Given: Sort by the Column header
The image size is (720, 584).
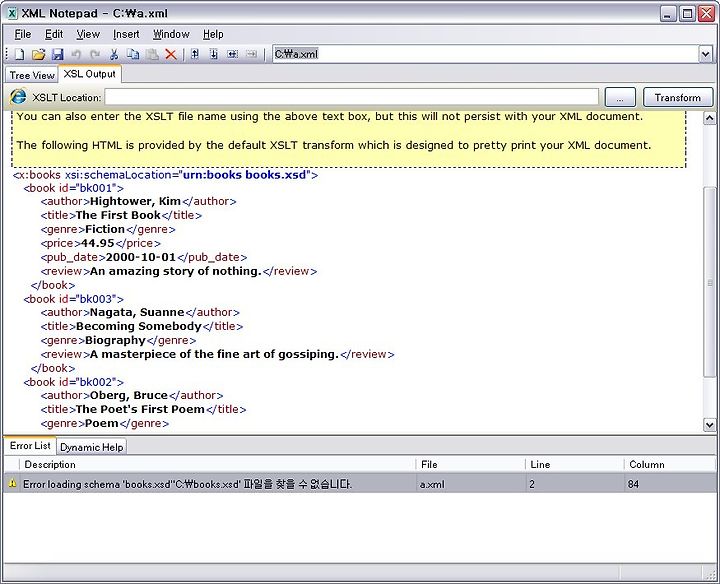Looking at the screenshot, I should coord(669,464).
